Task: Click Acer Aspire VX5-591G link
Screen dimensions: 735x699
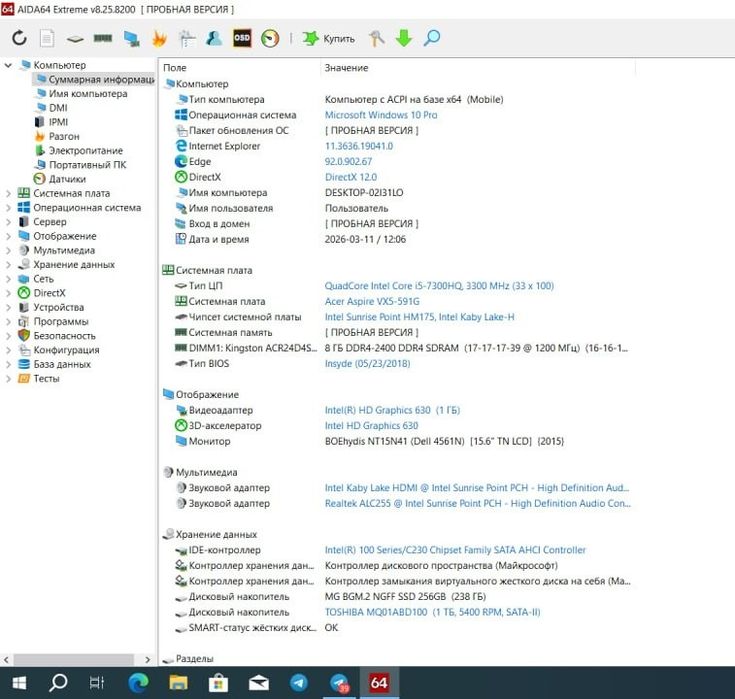Action: pyautogui.click(x=372, y=301)
